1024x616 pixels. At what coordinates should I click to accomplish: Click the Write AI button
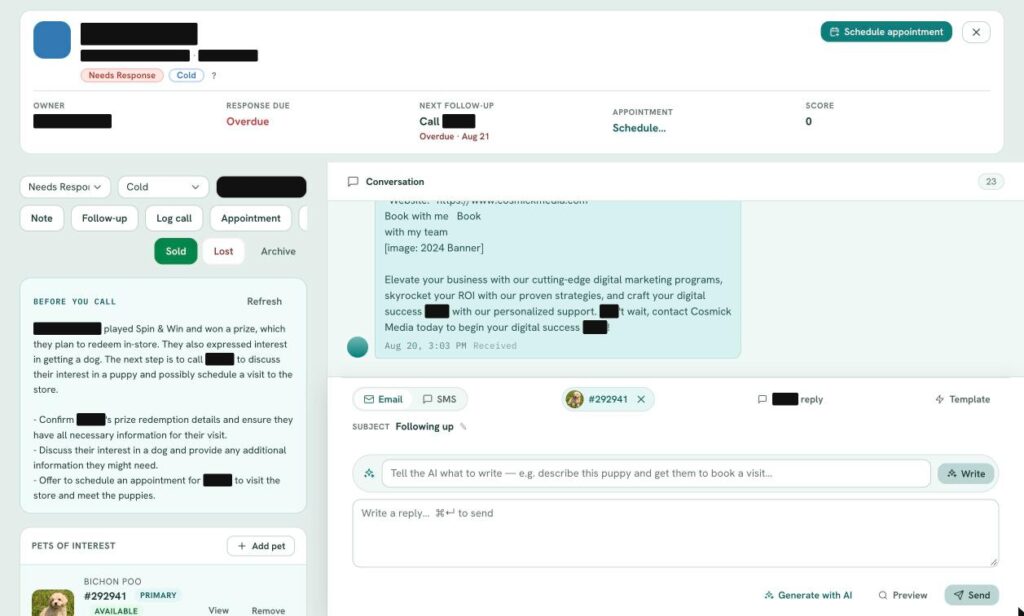click(x=966, y=474)
